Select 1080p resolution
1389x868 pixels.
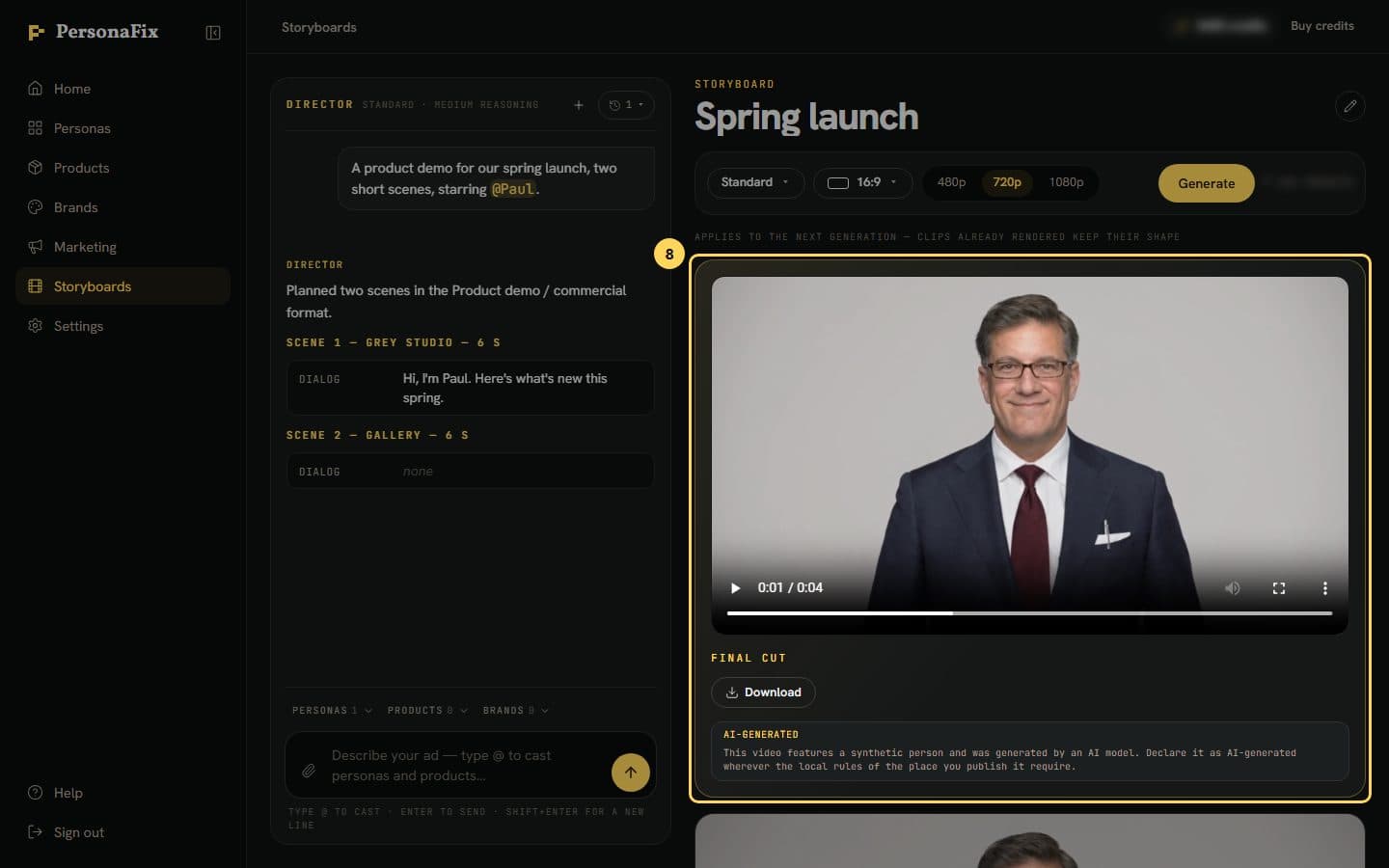tap(1066, 182)
